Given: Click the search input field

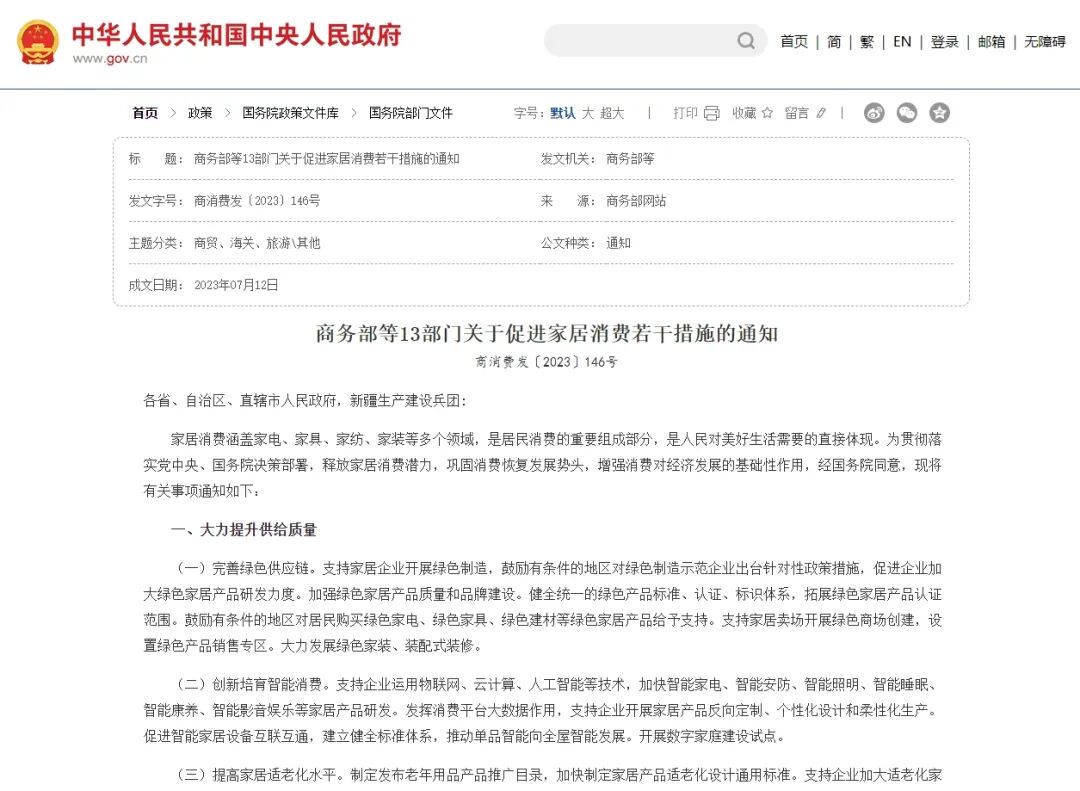Looking at the screenshot, I should tap(655, 41).
